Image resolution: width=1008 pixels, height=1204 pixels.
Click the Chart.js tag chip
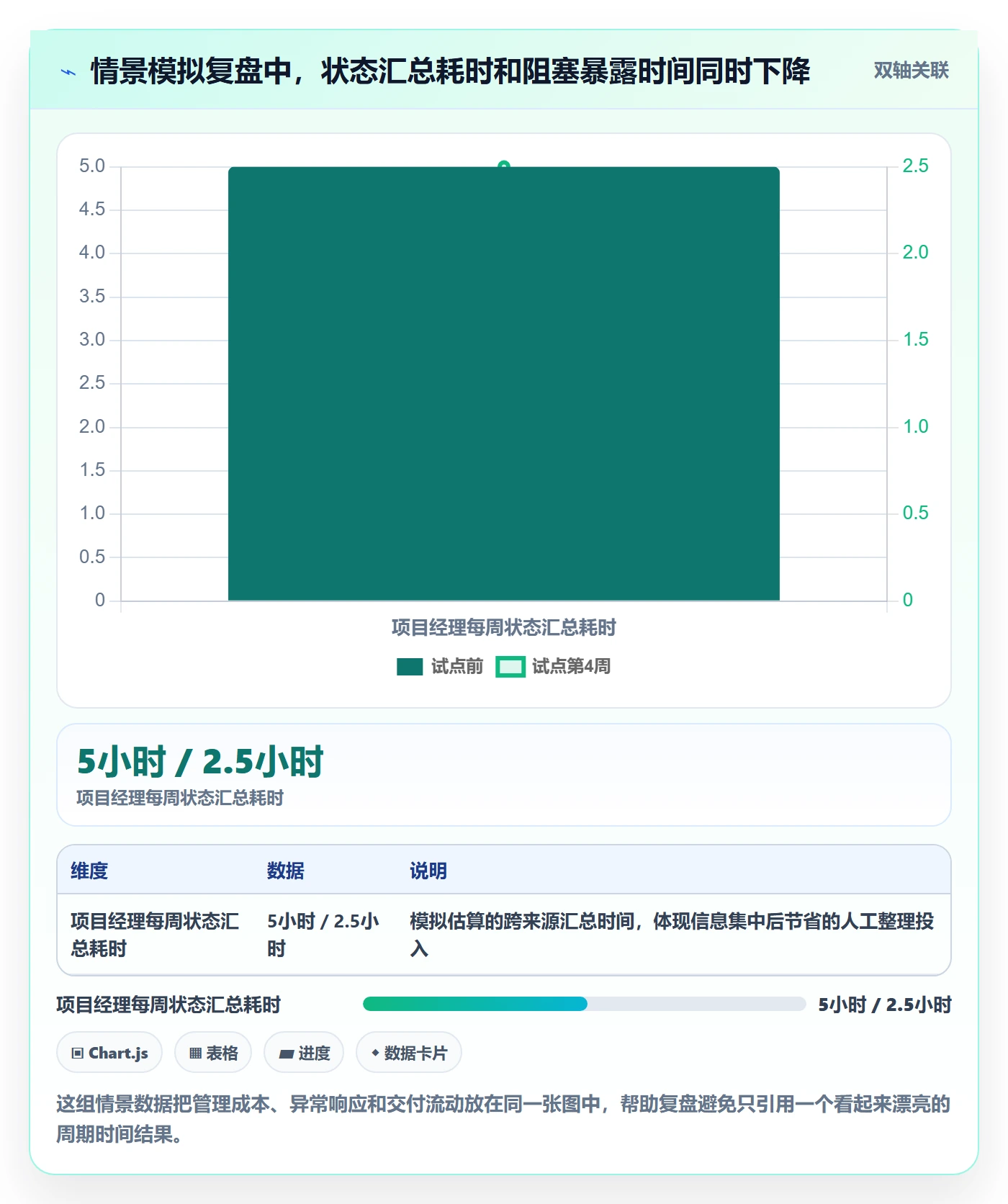click(109, 1053)
